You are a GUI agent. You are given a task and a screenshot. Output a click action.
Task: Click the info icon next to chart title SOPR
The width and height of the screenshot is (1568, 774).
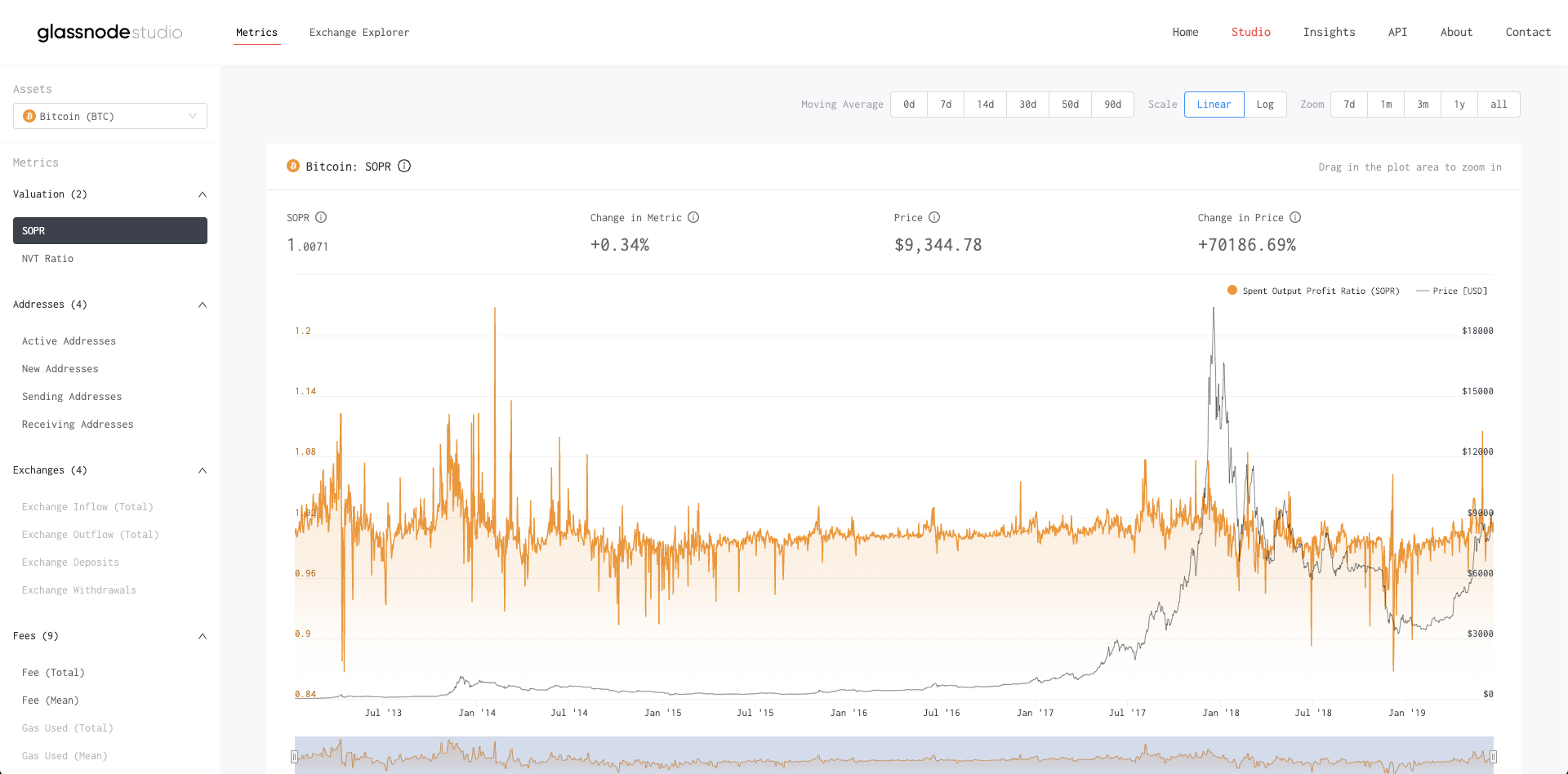click(x=403, y=166)
